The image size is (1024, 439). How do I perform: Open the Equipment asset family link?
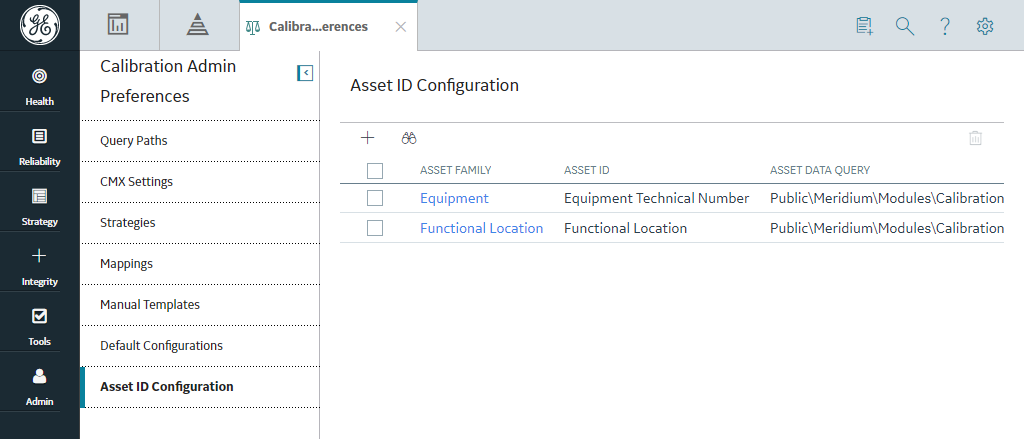click(x=454, y=198)
